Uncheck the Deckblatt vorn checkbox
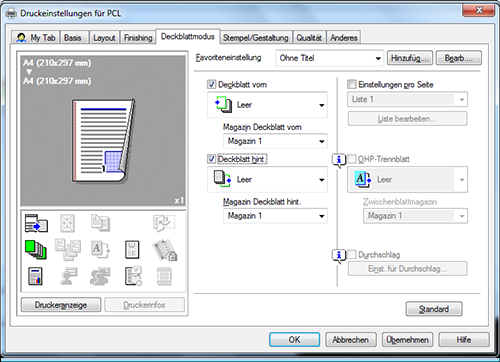The height and width of the screenshot is (362, 500). tap(211, 84)
